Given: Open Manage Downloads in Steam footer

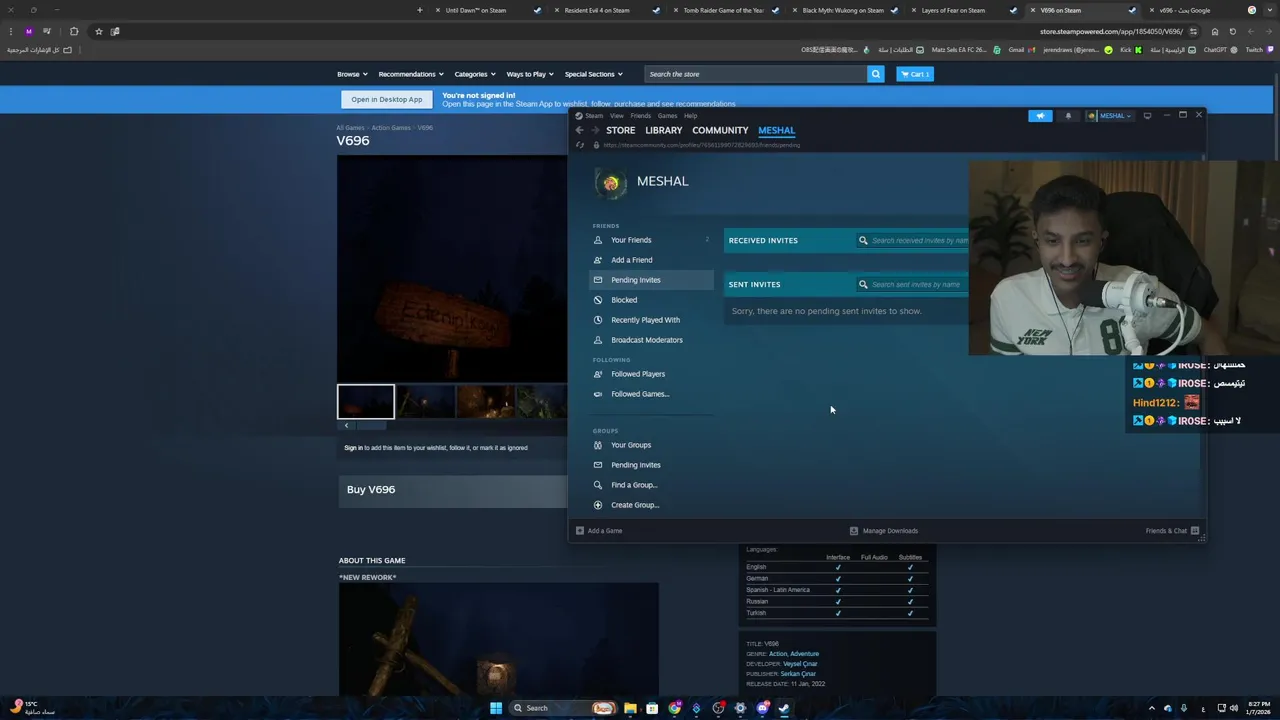Looking at the screenshot, I should (x=883, y=531).
